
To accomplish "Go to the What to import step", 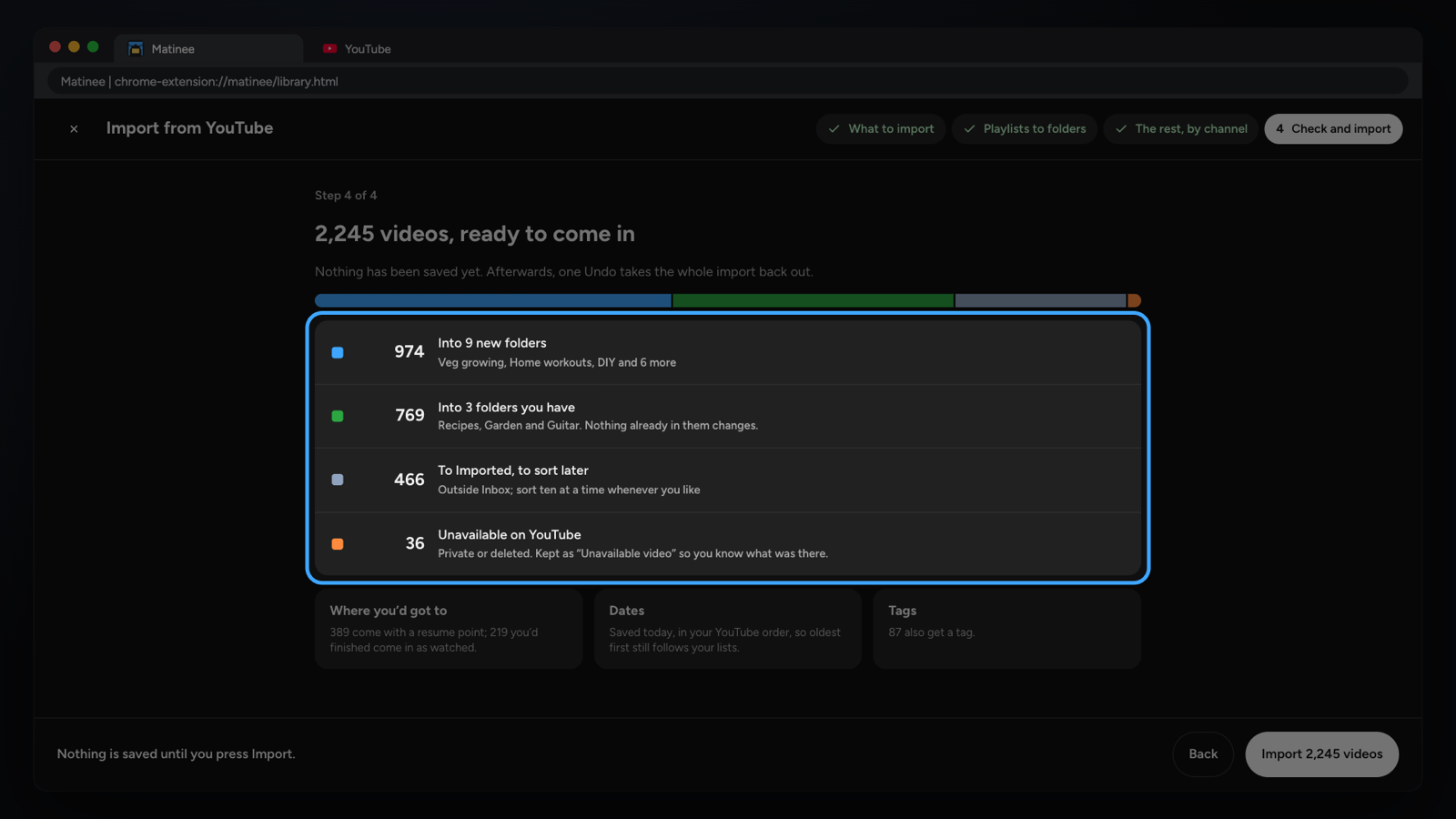I will (x=881, y=129).
